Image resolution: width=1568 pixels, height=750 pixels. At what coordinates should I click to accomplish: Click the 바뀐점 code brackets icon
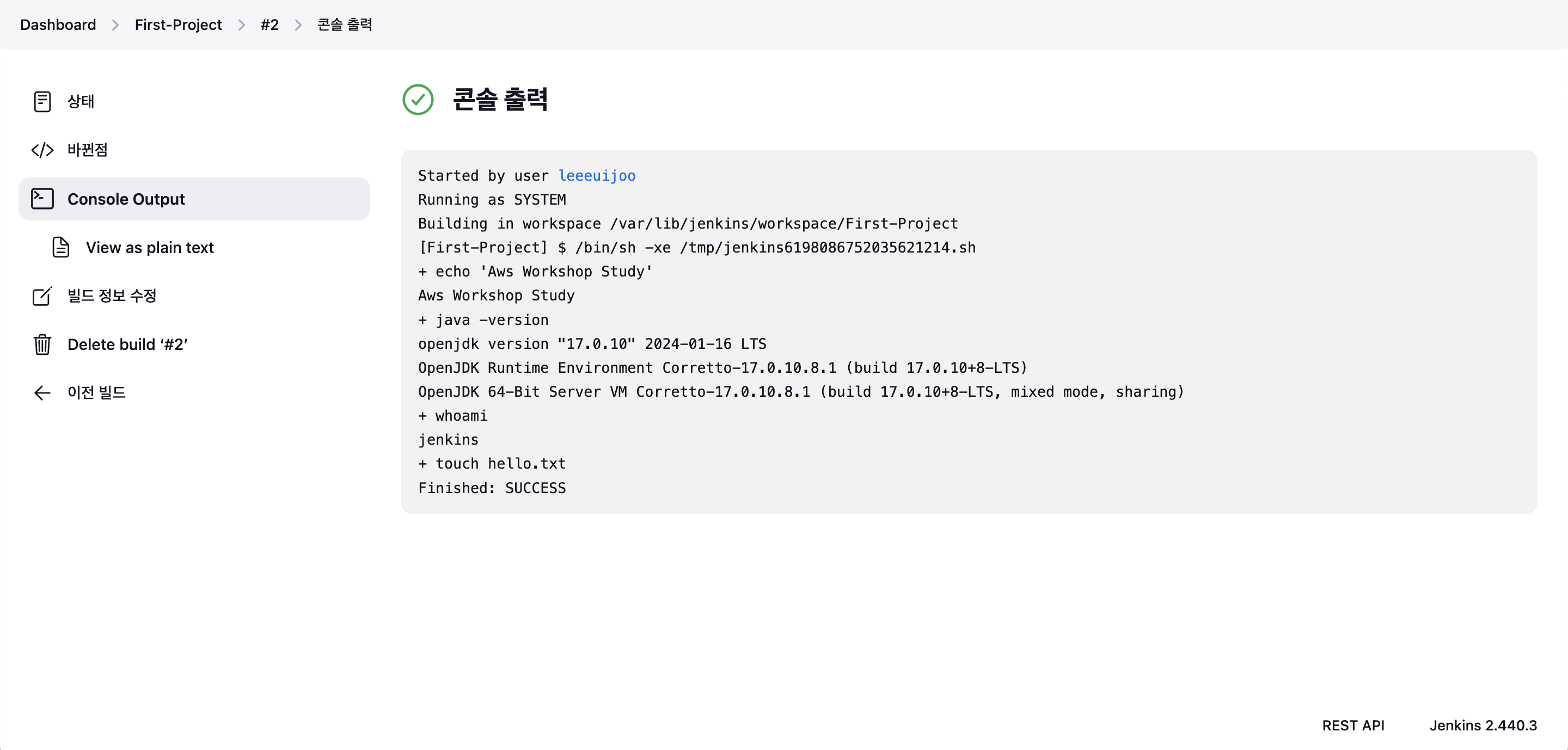click(x=42, y=150)
